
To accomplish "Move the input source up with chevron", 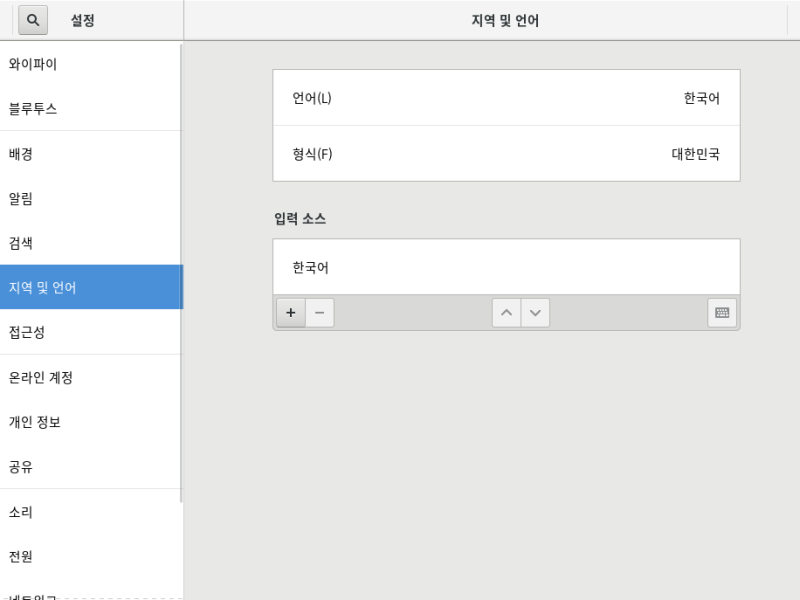I will [506, 313].
